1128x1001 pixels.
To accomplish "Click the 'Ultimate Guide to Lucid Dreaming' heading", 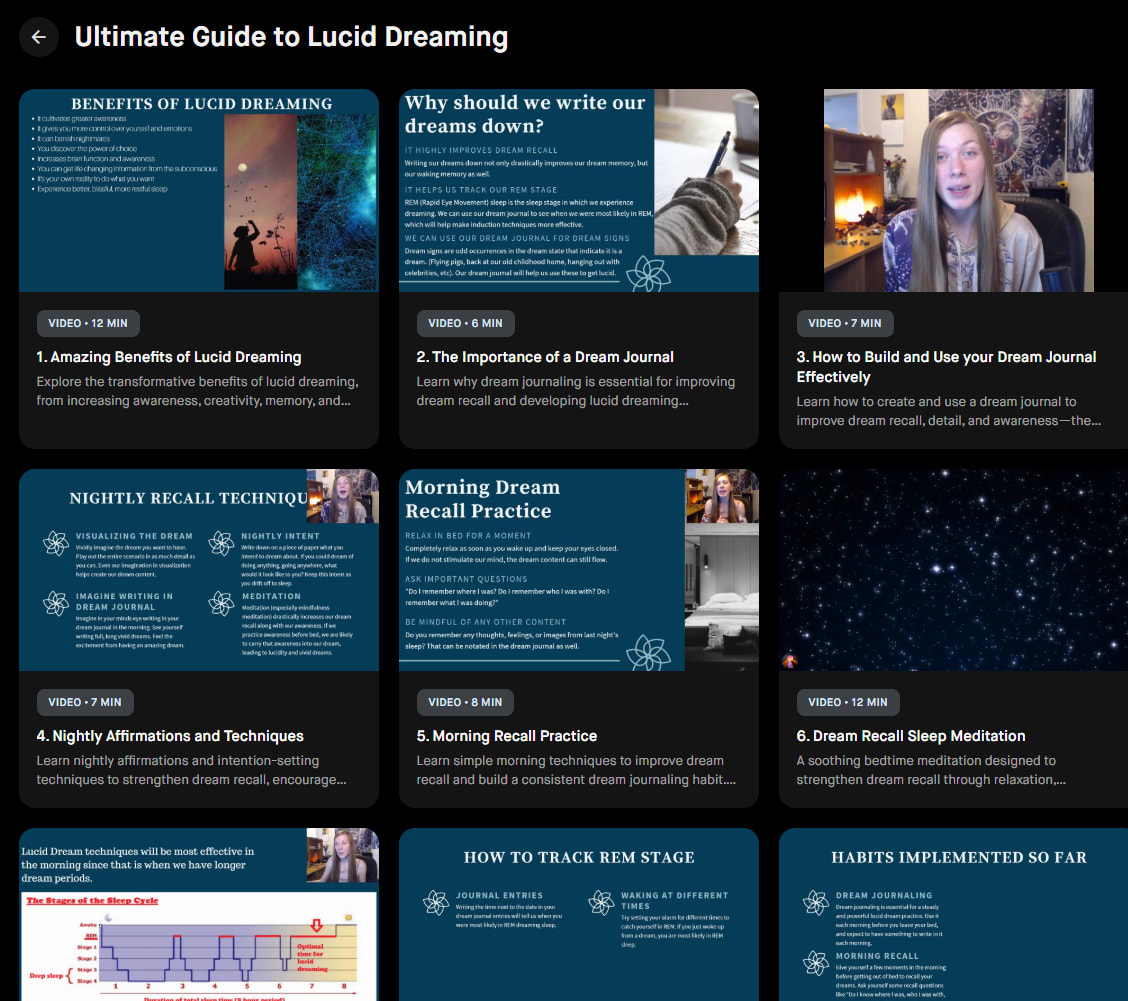I will pyautogui.click(x=291, y=37).
